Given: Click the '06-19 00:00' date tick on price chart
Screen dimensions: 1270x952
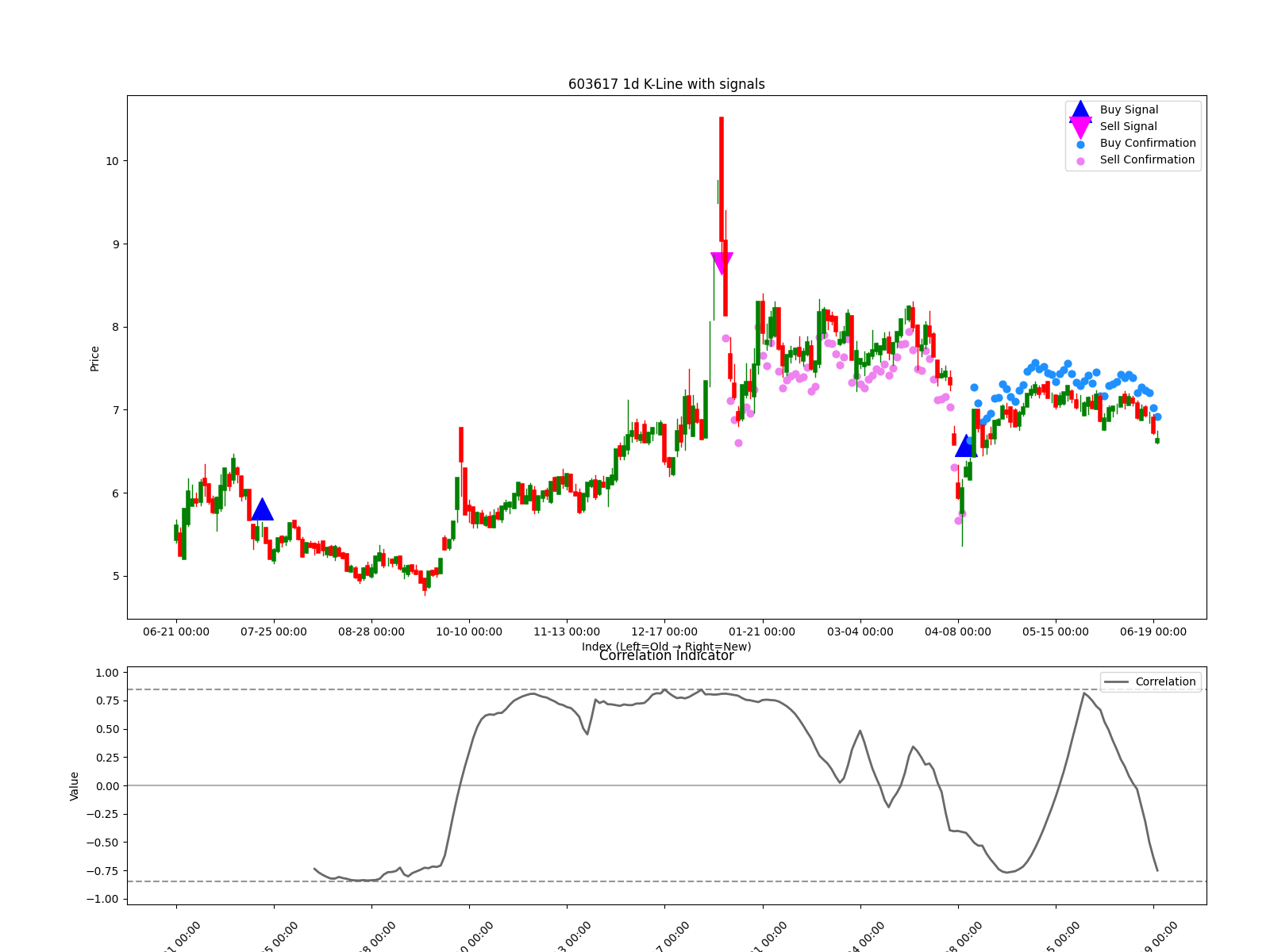Looking at the screenshot, I should pyautogui.click(x=1153, y=632).
